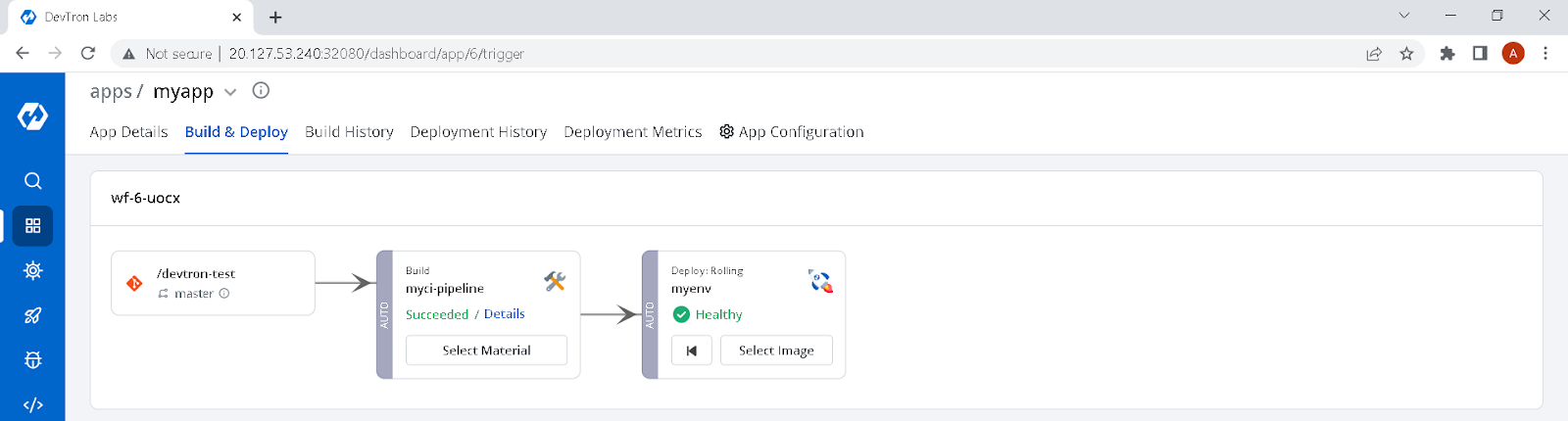Screen dimensions: 1568x421
Task: Open the Deployment Metrics tab
Action: pos(632,132)
